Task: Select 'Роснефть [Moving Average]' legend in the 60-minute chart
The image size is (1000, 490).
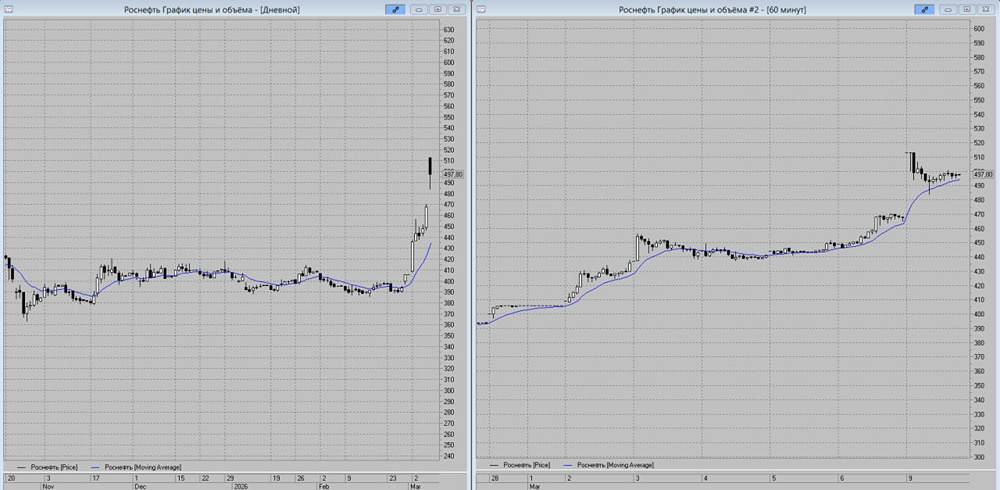Action: click(610, 465)
